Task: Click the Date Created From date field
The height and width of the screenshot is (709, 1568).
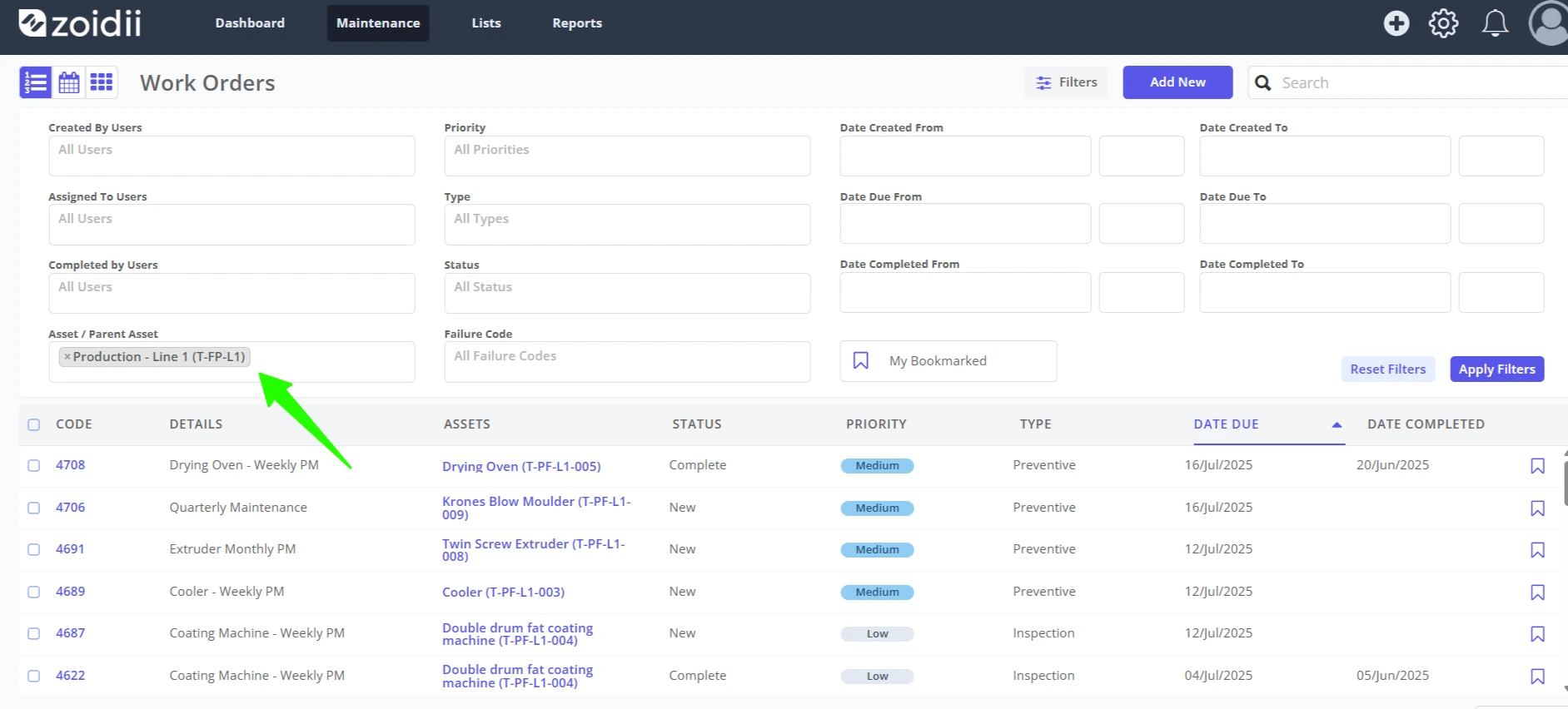Action: point(965,156)
